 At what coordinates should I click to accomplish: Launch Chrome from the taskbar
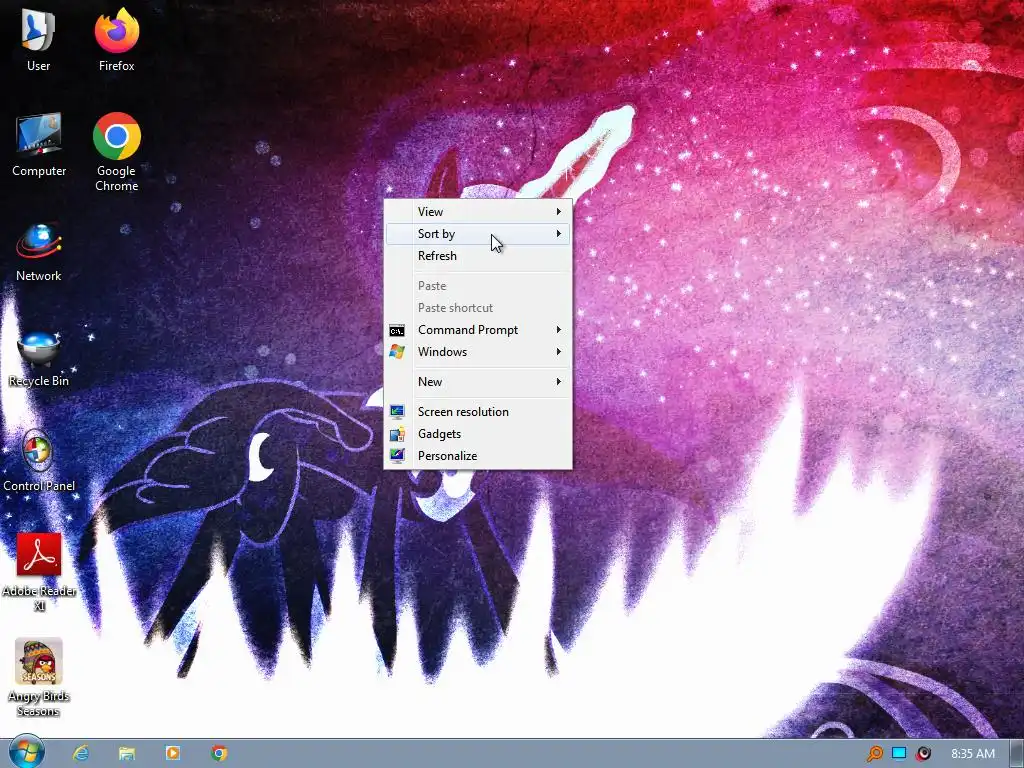point(219,753)
